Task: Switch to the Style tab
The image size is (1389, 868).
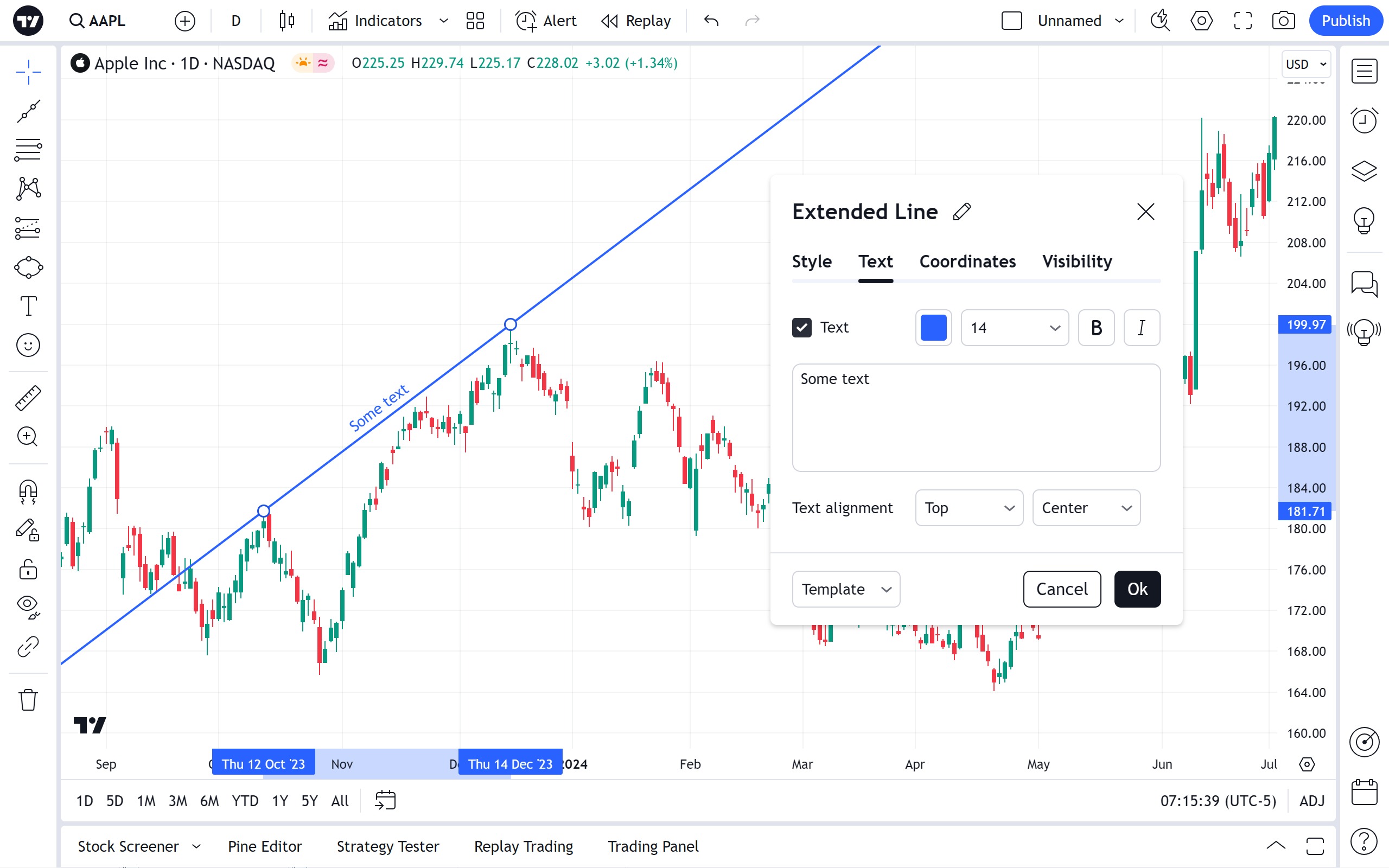Action: click(812, 262)
